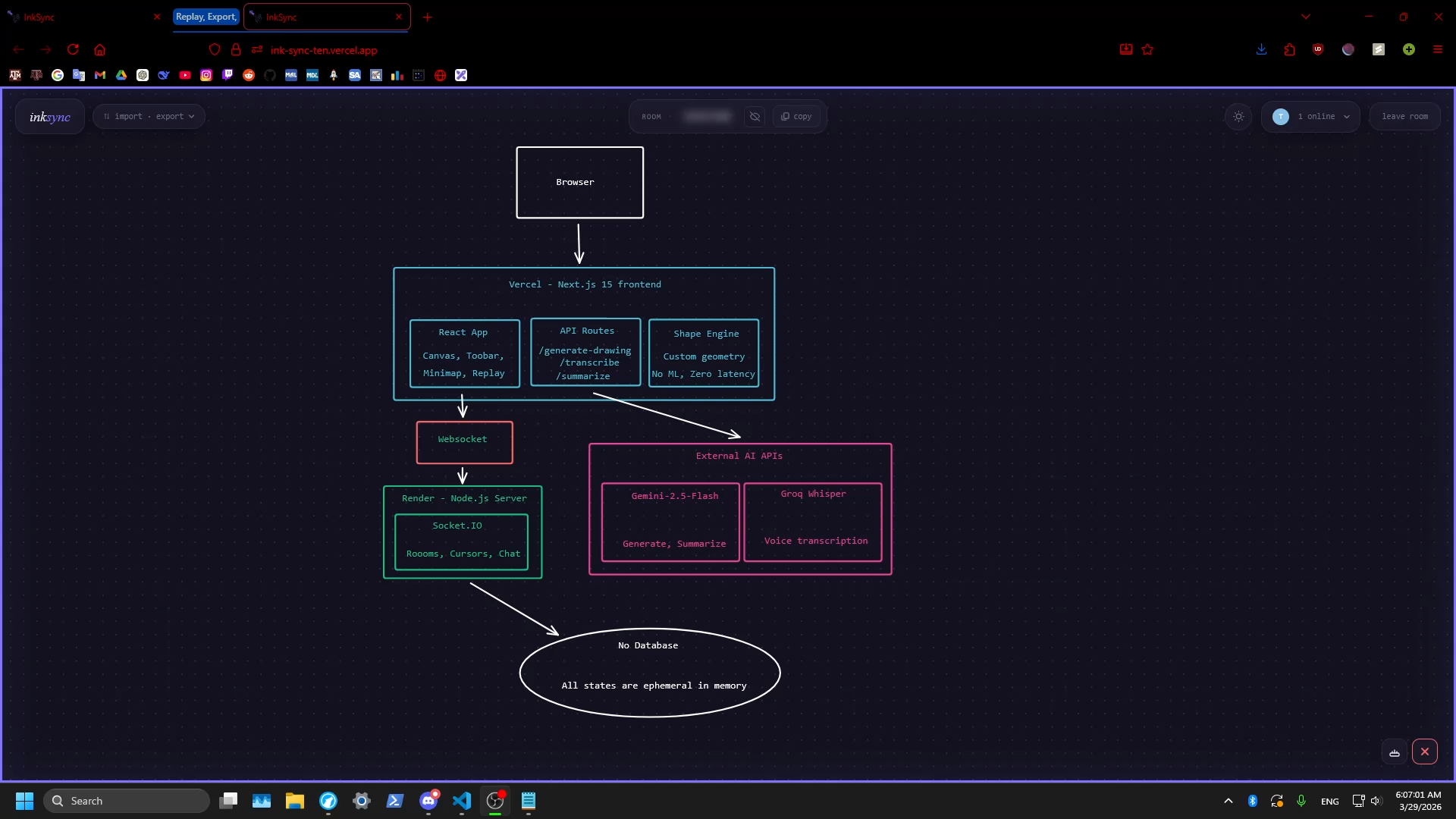Toggle light/dark theme sun icon

[1238, 117]
